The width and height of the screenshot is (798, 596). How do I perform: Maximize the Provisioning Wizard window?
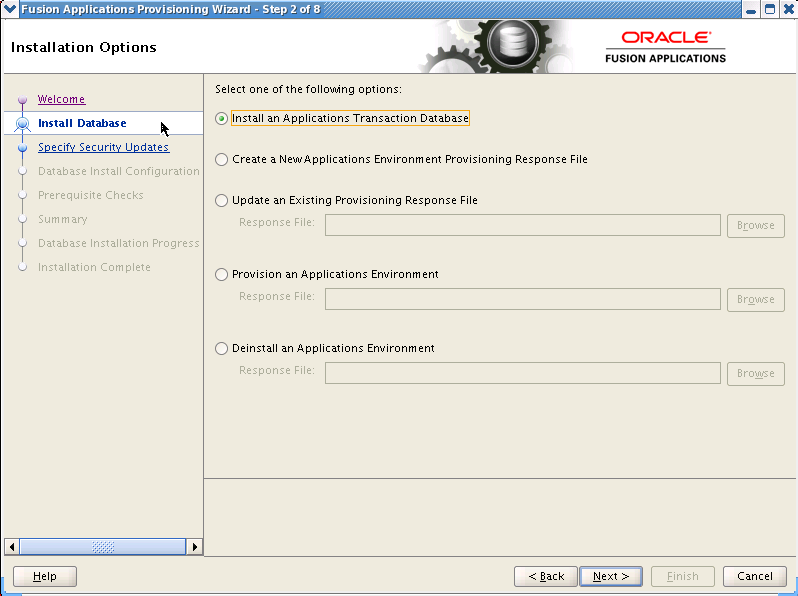(770, 9)
